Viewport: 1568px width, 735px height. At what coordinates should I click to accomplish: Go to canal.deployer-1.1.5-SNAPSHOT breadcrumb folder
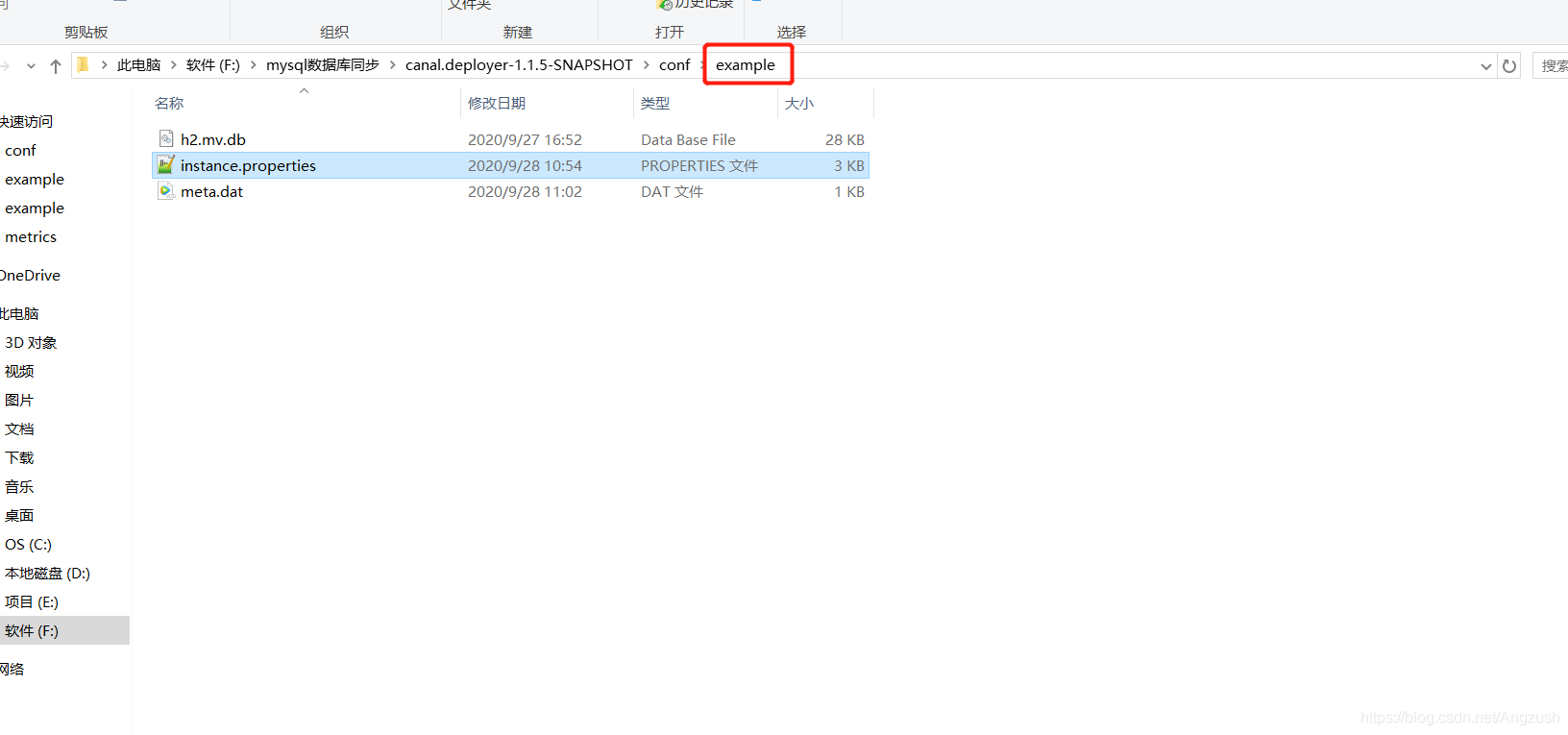click(519, 65)
